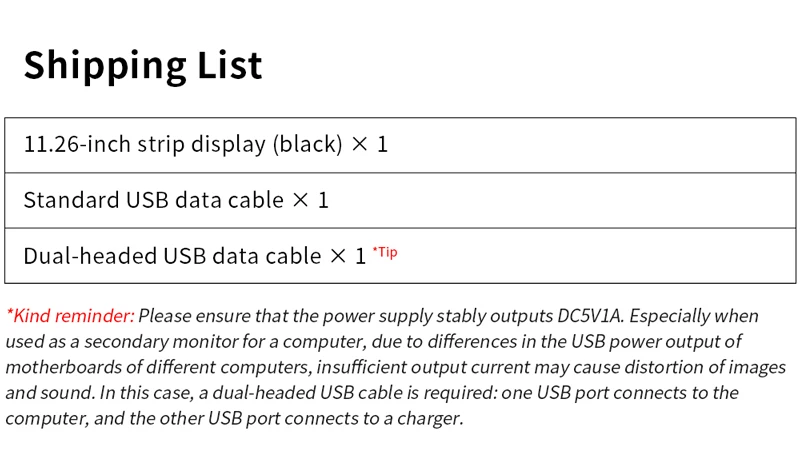Click the red "*Kind reminder:" label
This screenshot has width=800, height=465.
tap(70, 316)
